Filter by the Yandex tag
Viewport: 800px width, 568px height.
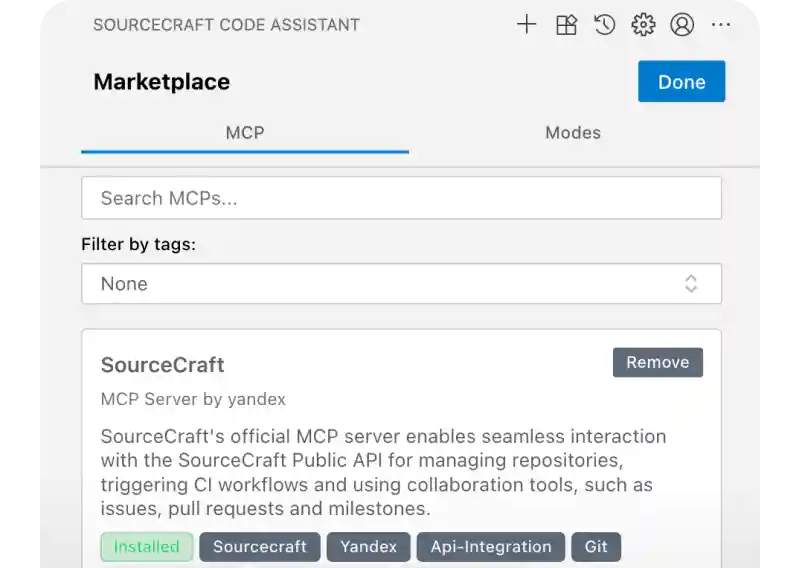coord(368,547)
